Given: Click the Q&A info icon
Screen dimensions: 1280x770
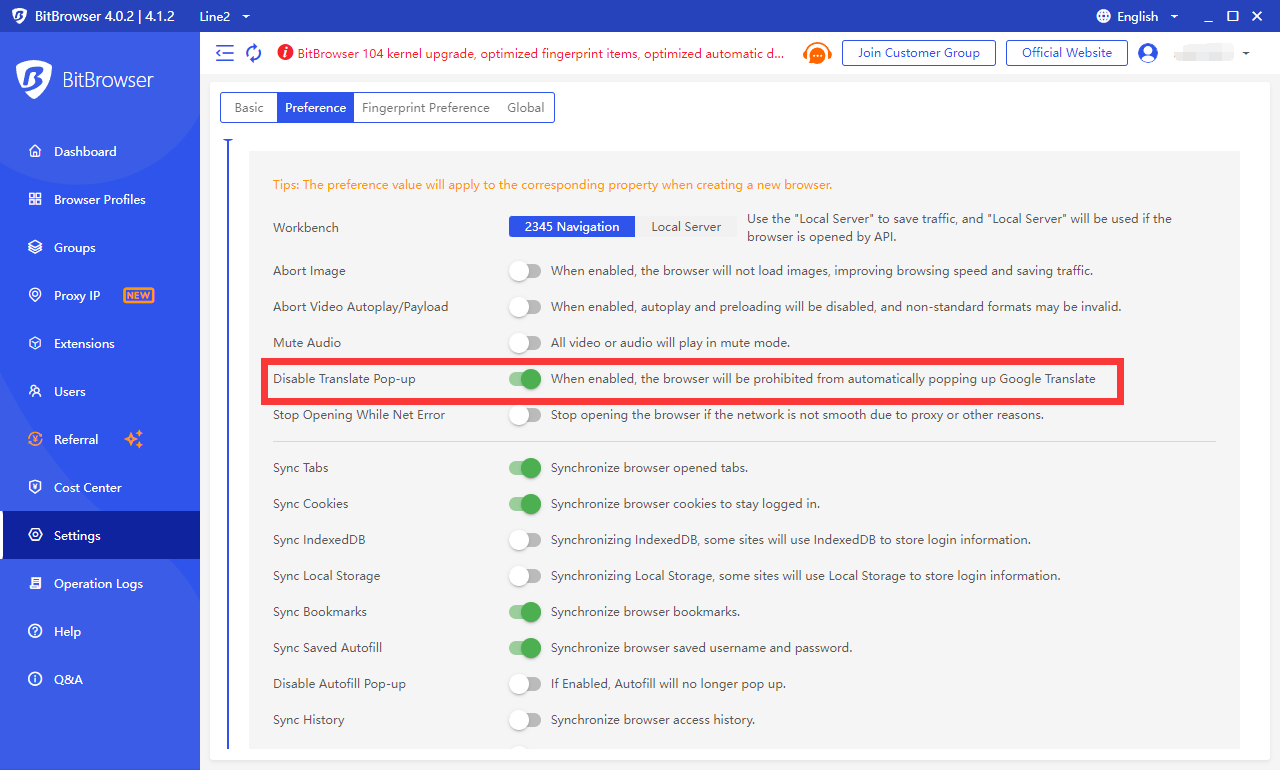Looking at the screenshot, I should [35, 680].
